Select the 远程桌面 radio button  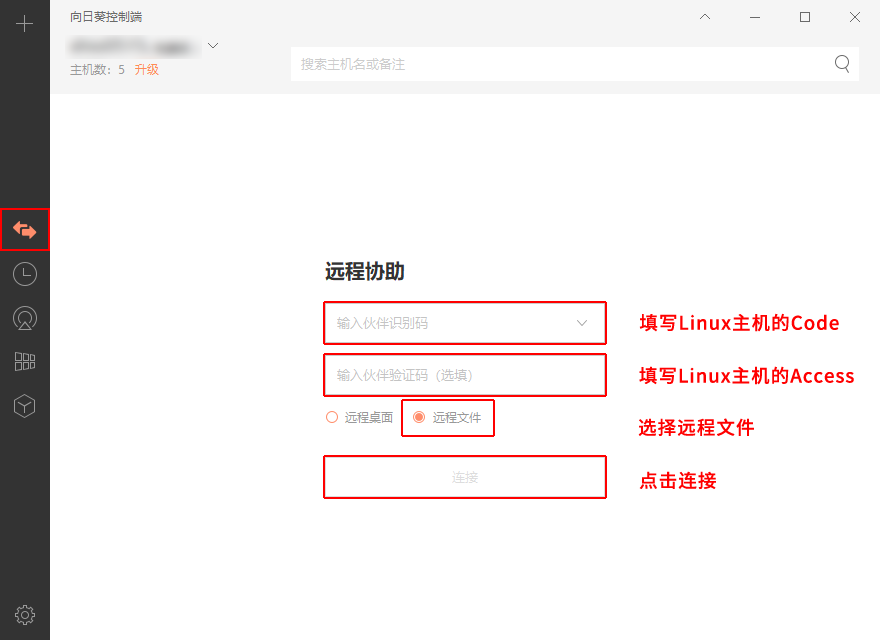pyautogui.click(x=332, y=417)
